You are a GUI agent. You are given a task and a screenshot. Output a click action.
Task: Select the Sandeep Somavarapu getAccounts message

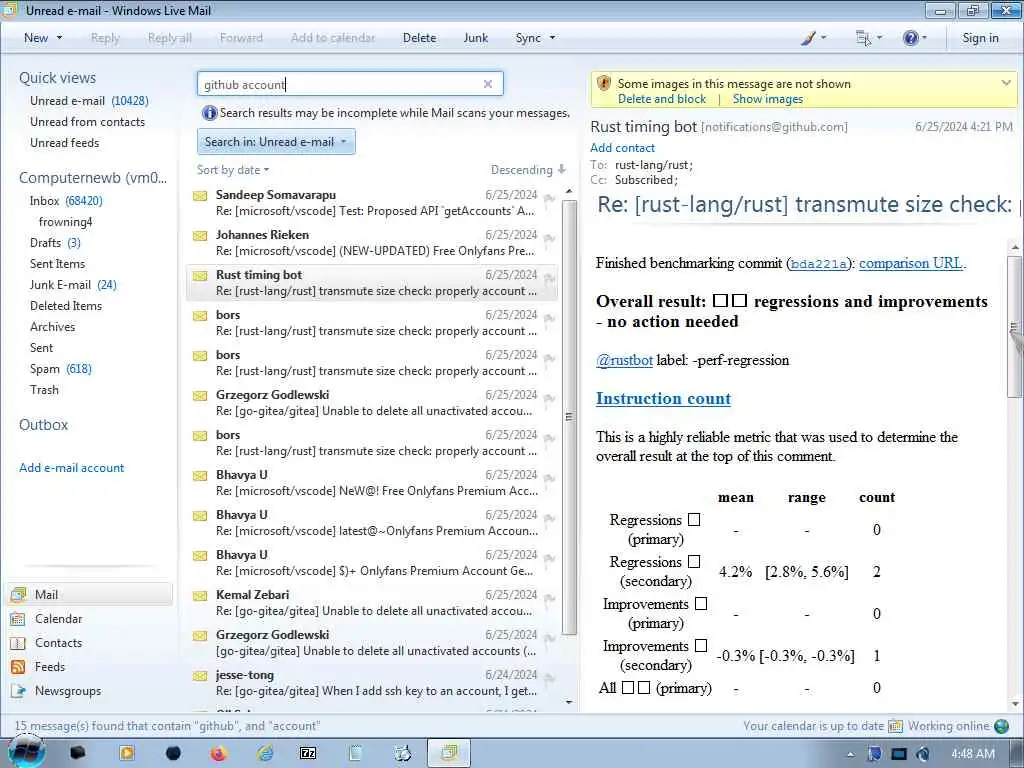[372, 202]
